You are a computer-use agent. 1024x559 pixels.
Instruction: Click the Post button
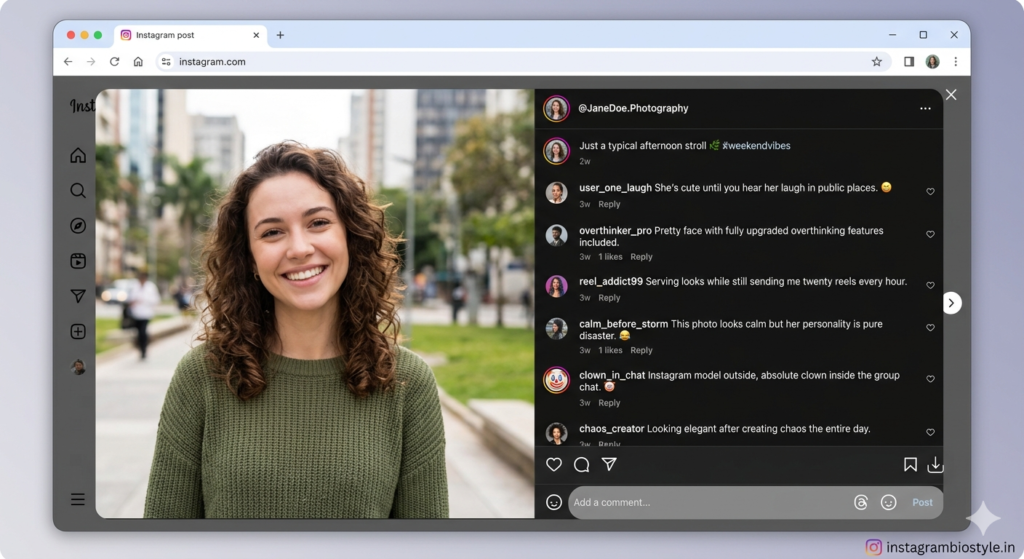[922, 502]
